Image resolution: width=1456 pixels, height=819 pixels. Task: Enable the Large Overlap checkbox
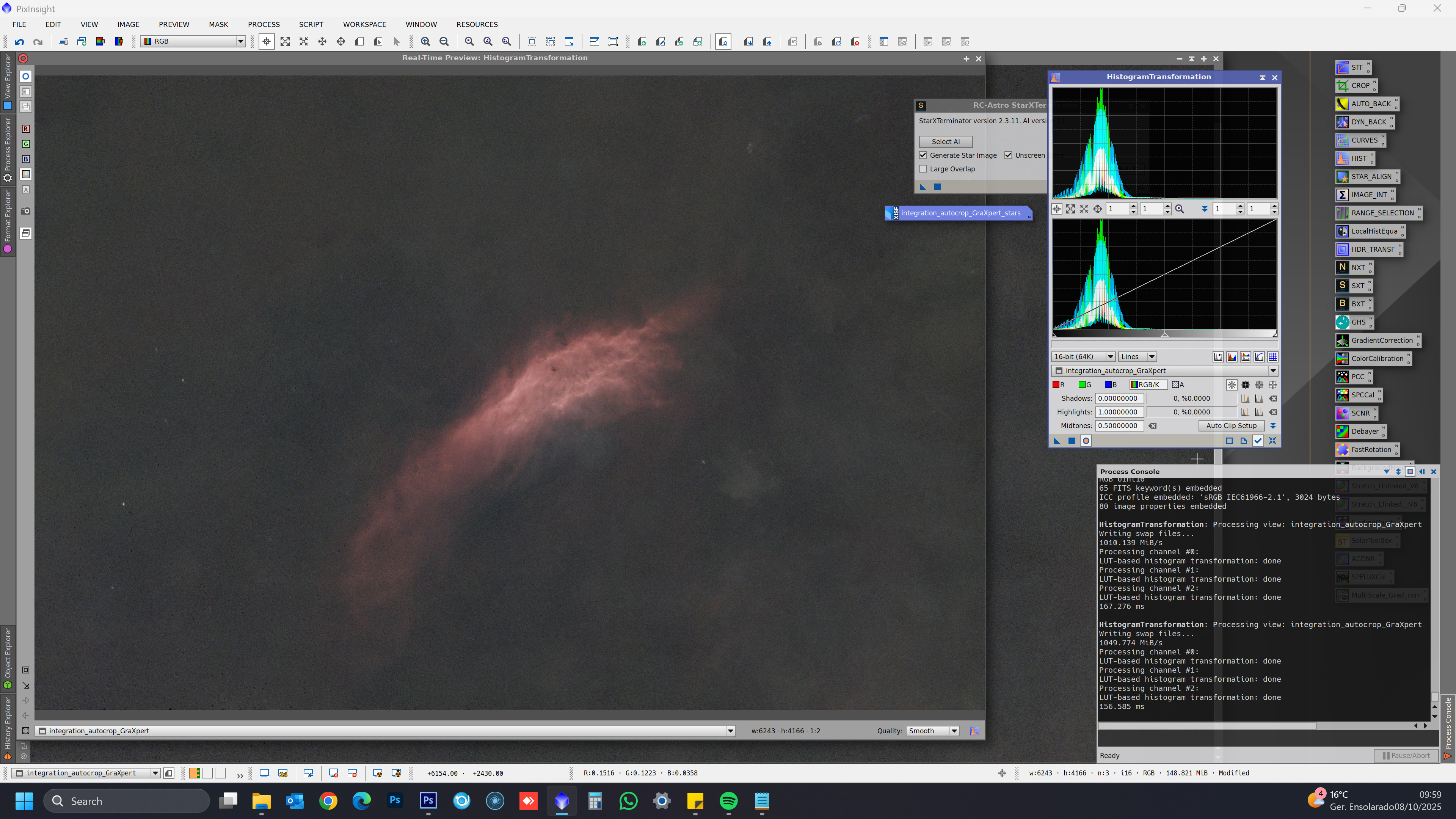pos(923,169)
